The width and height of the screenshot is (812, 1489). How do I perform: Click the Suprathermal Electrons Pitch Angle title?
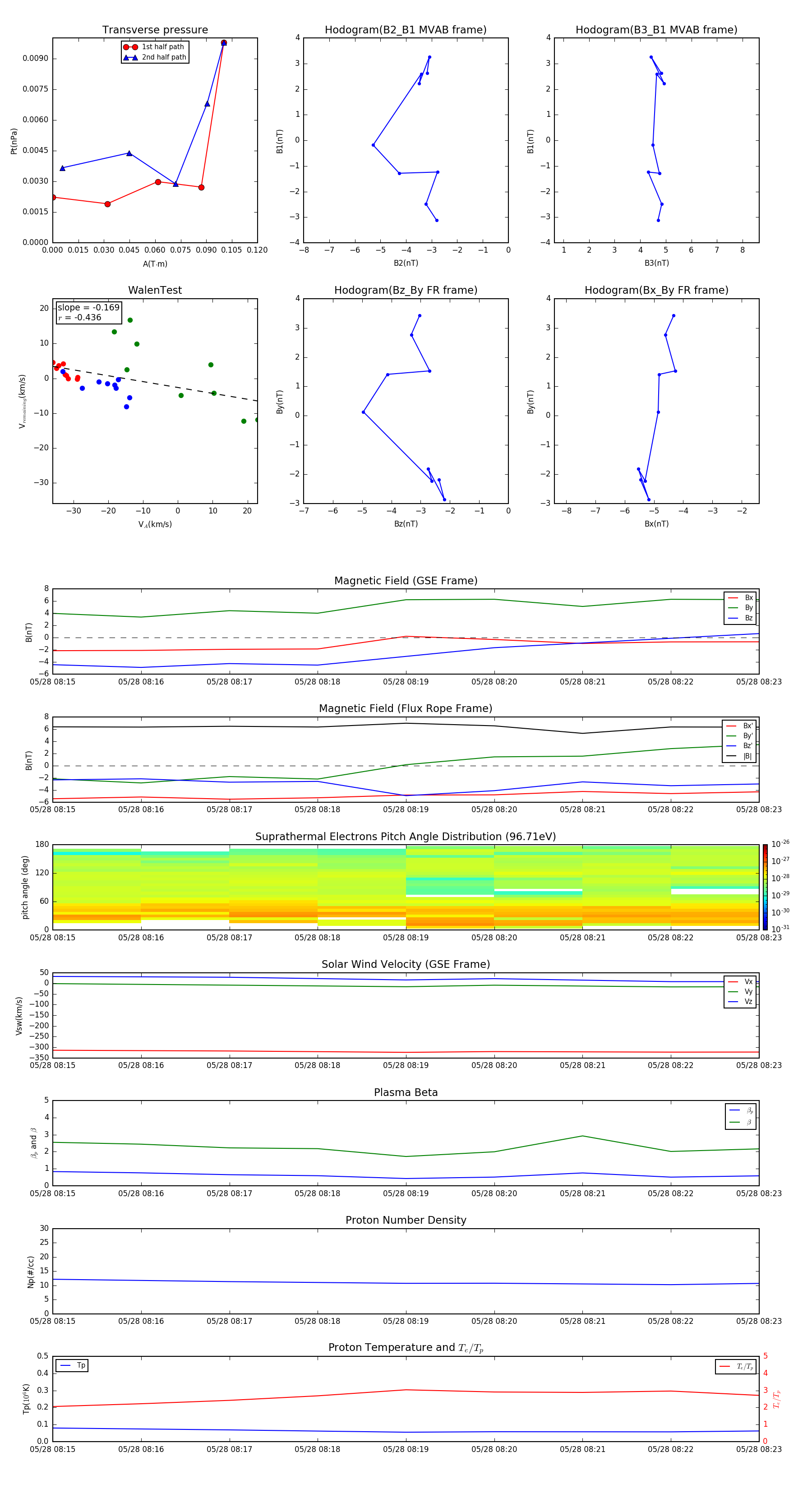click(406, 837)
